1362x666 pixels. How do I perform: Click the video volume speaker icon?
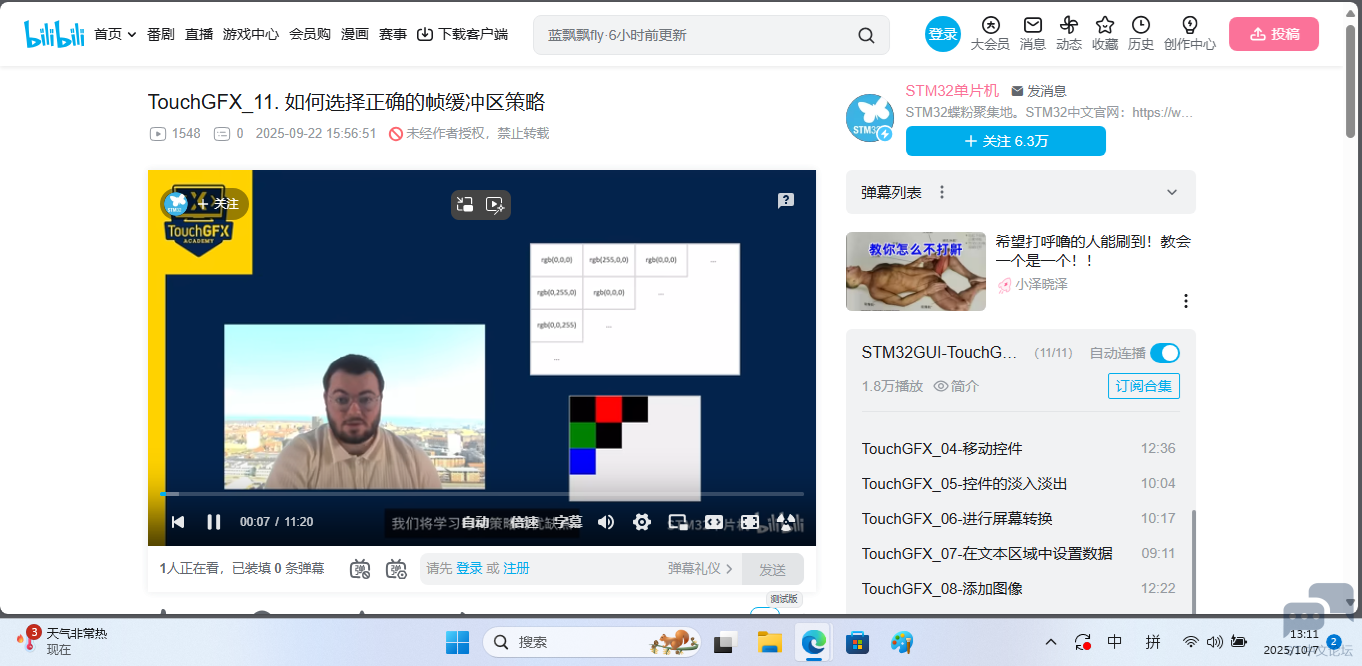(606, 522)
